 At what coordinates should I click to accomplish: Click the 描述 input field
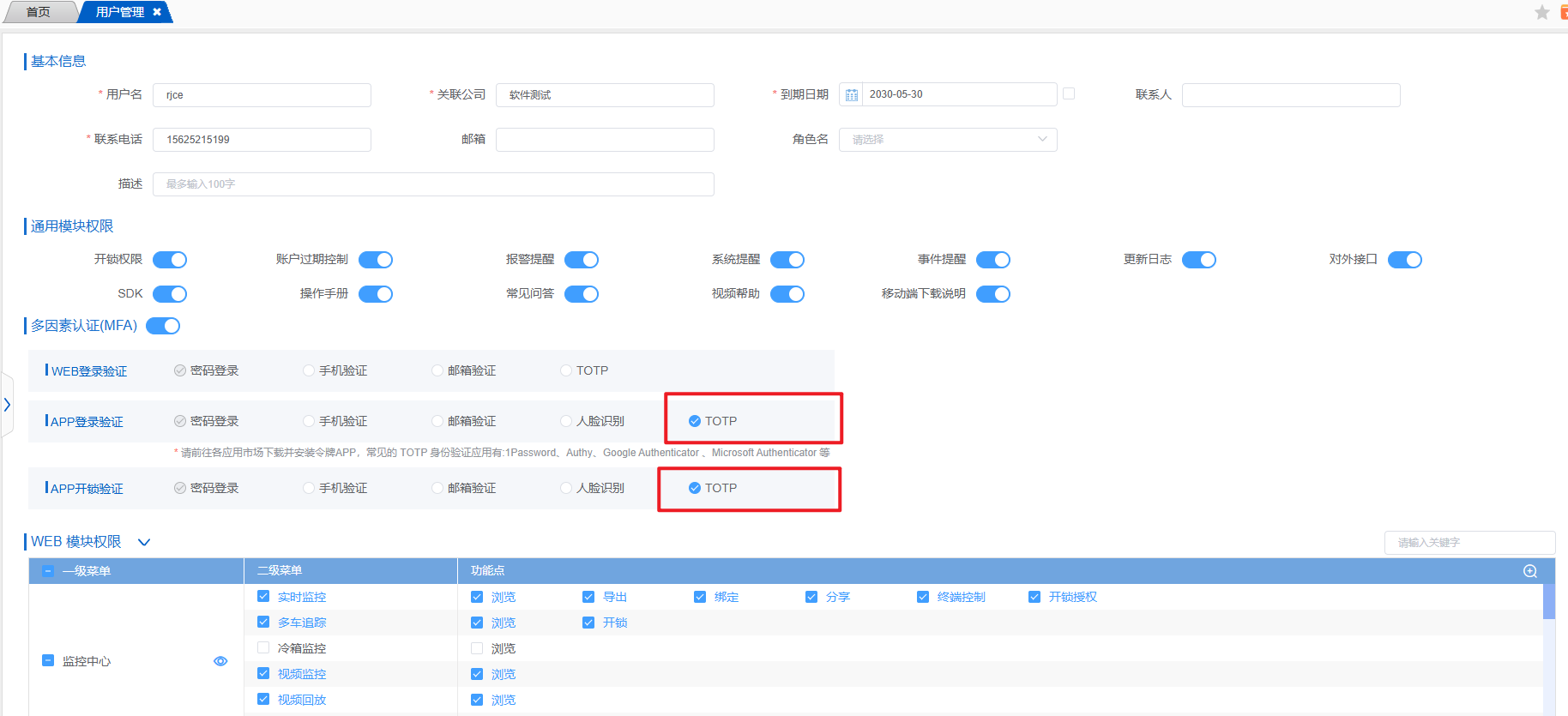(x=433, y=184)
